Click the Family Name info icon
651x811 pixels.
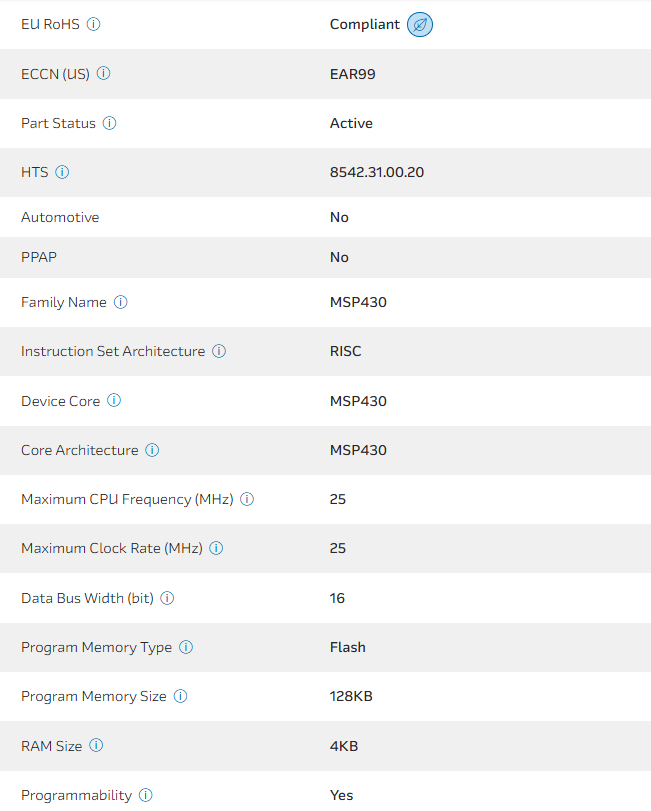121,302
